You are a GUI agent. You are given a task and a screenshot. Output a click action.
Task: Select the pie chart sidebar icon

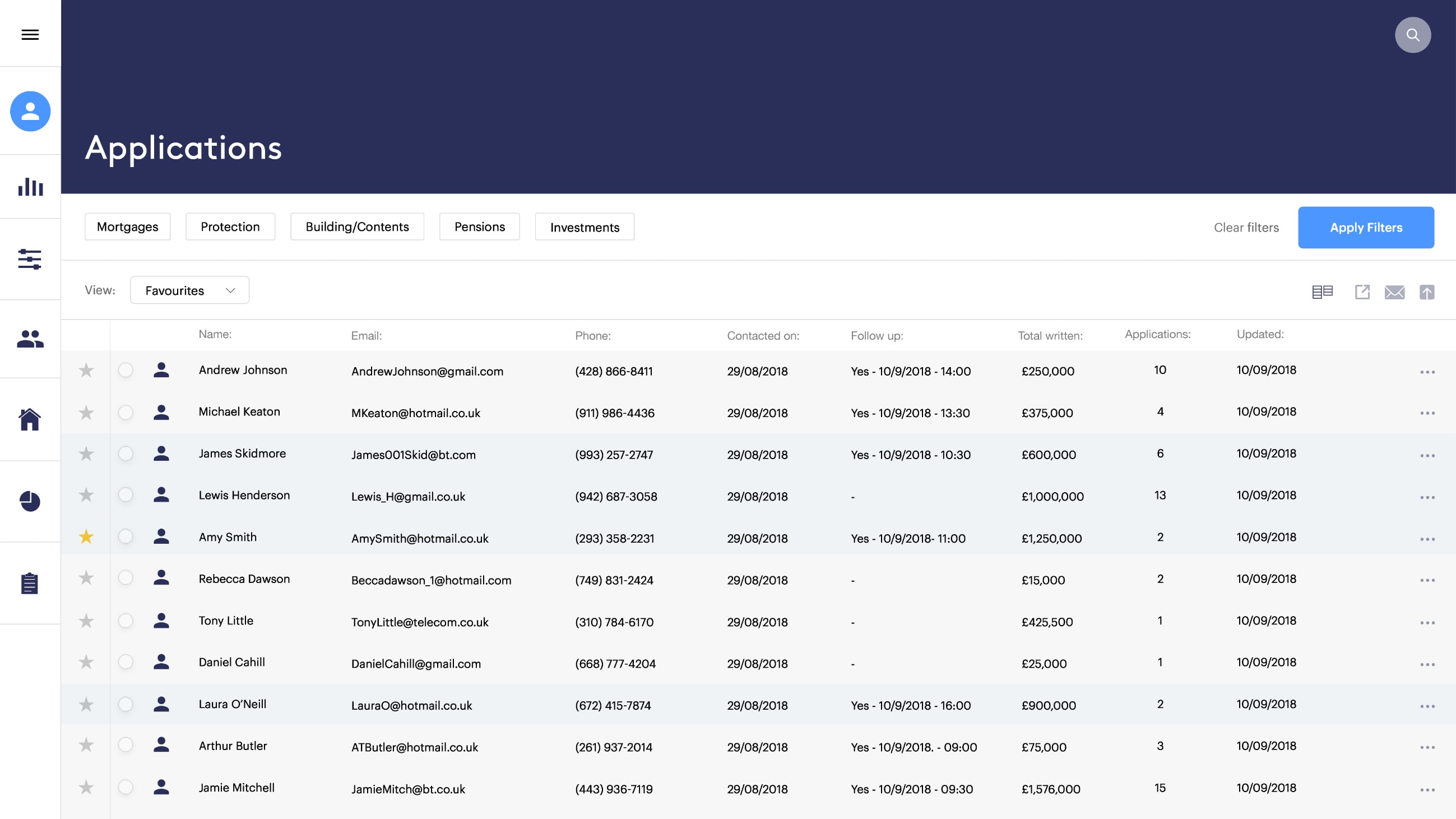[30, 501]
